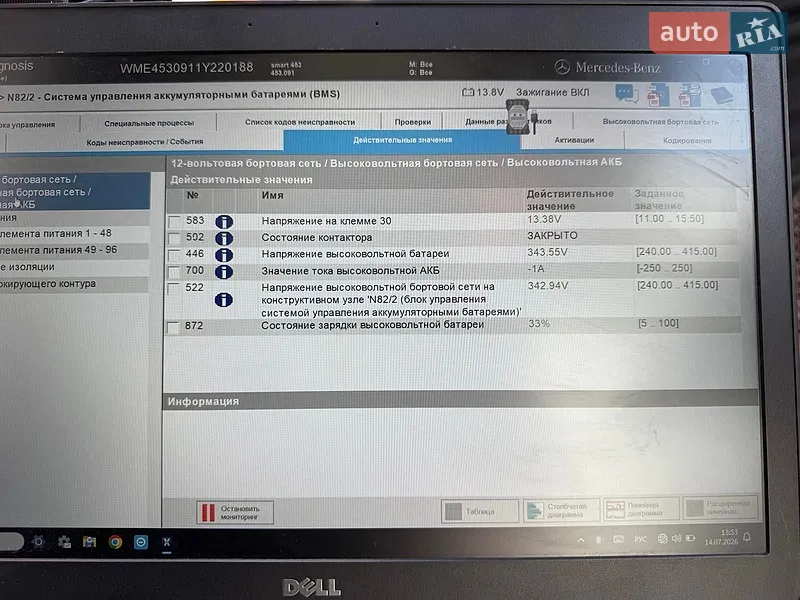
Task: Open the chat messages icon in toolbar
Action: click(x=627, y=94)
